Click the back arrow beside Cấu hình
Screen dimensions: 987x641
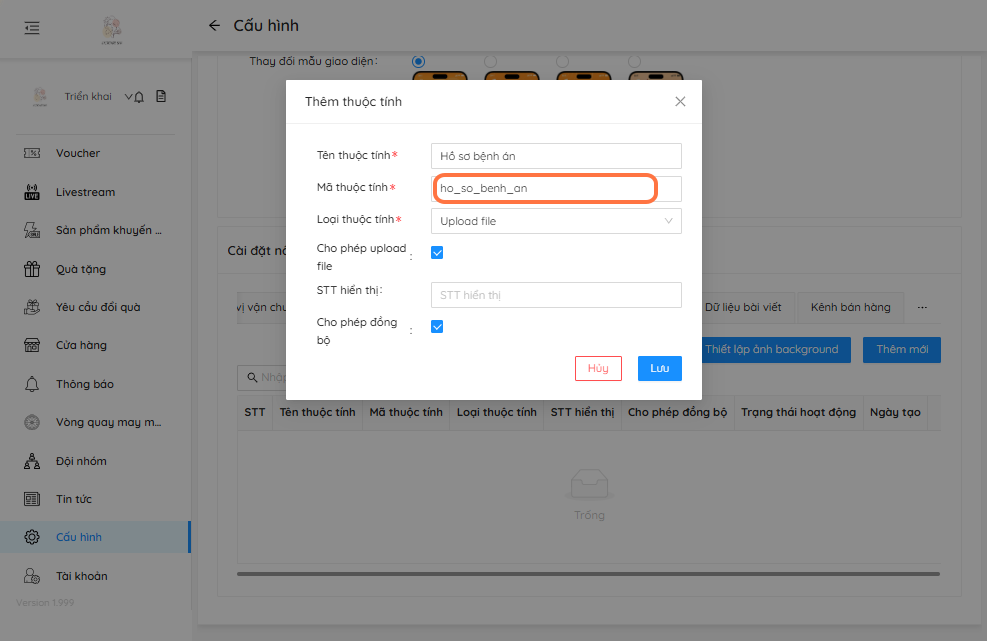coord(214,26)
